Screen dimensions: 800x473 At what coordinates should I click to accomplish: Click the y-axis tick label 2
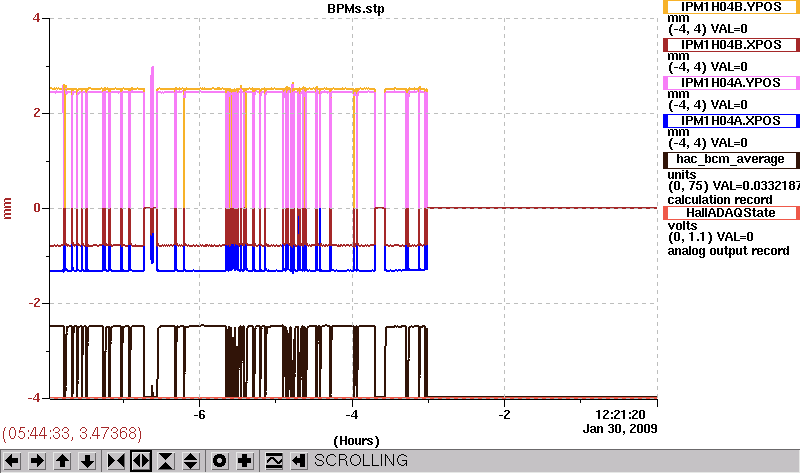[x=37, y=113]
